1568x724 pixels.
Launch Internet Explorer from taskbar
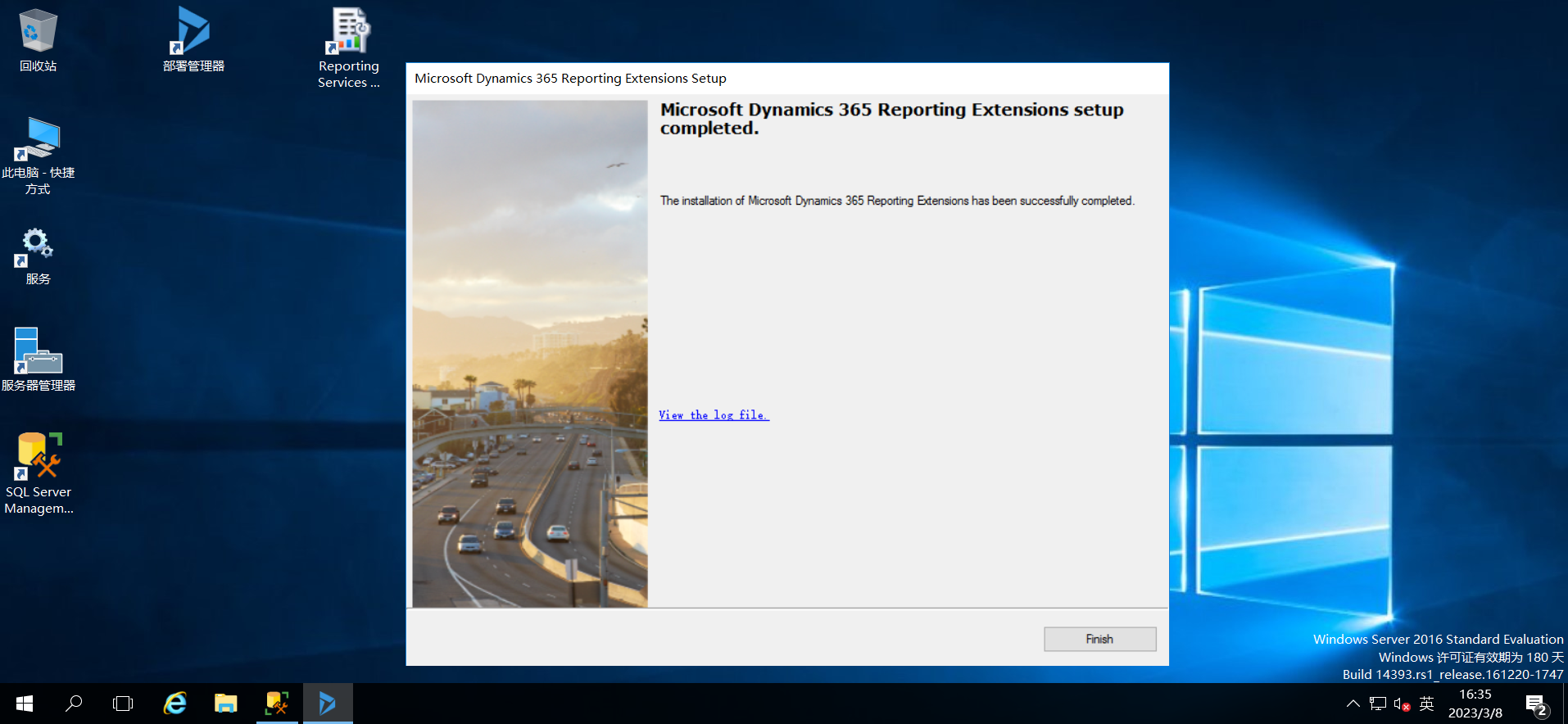(x=175, y=704)
